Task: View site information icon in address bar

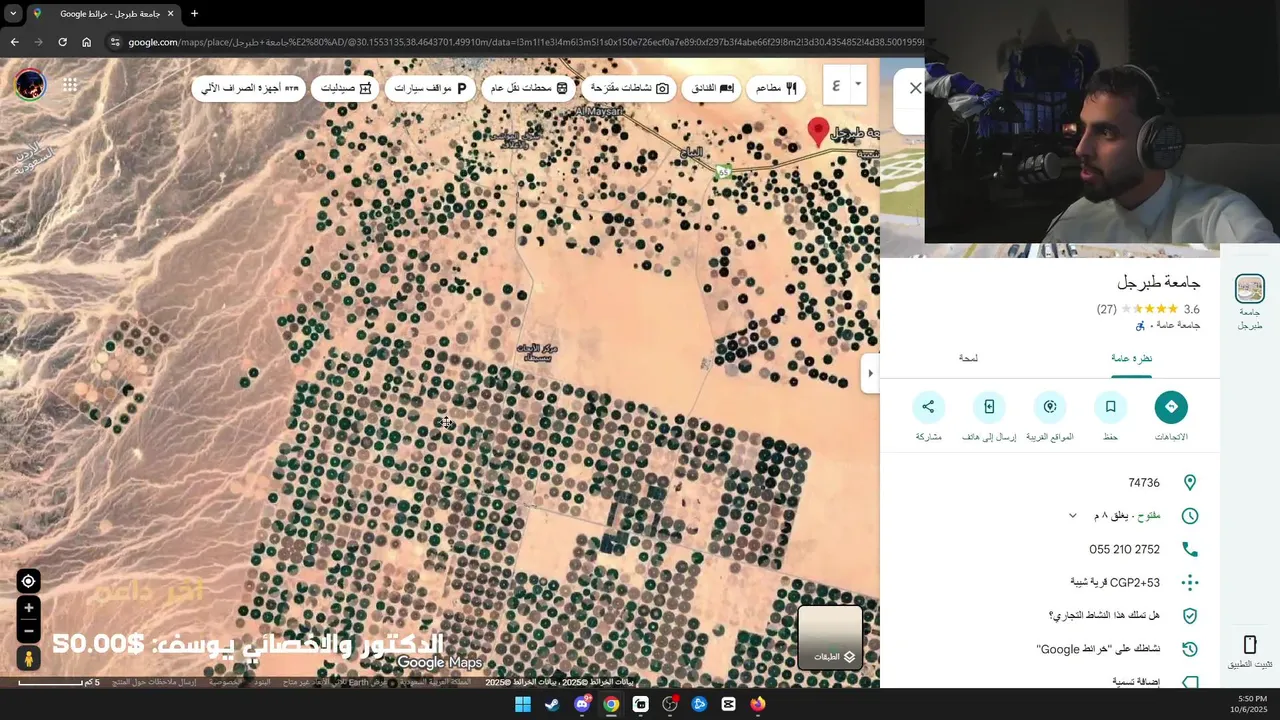Action: pos(115,42)
